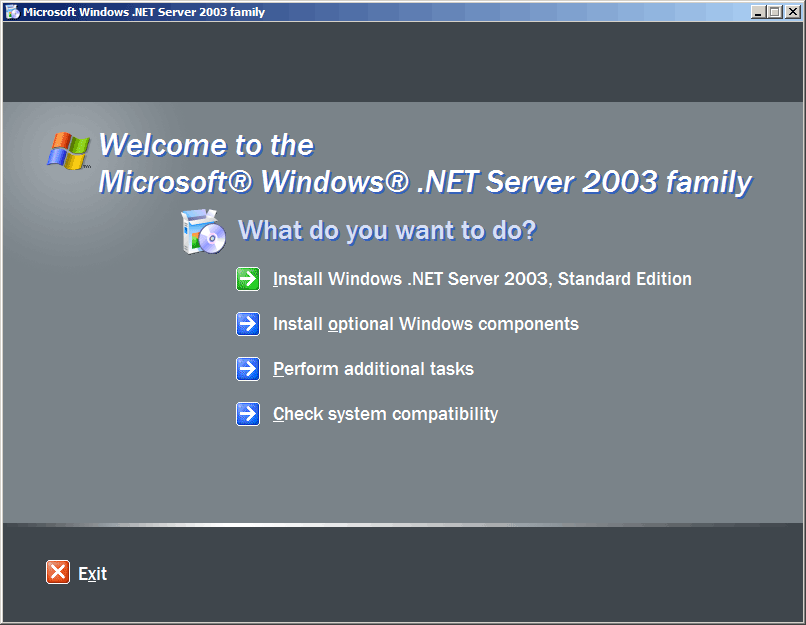Minimize the setup window

[758, 12]
